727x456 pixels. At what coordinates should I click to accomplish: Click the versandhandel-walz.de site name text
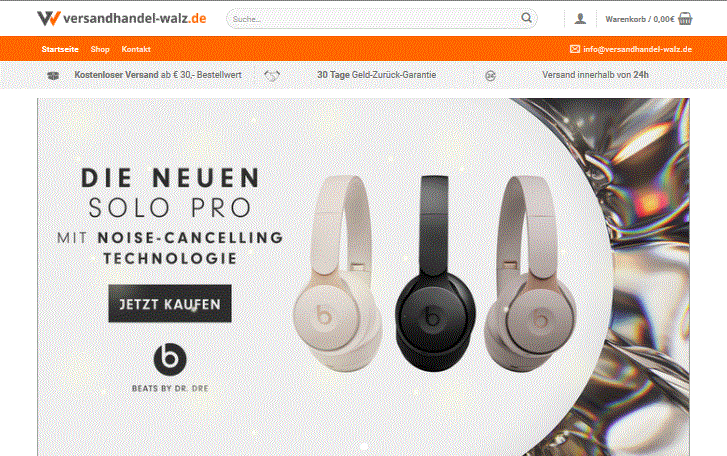coord(135,19)
